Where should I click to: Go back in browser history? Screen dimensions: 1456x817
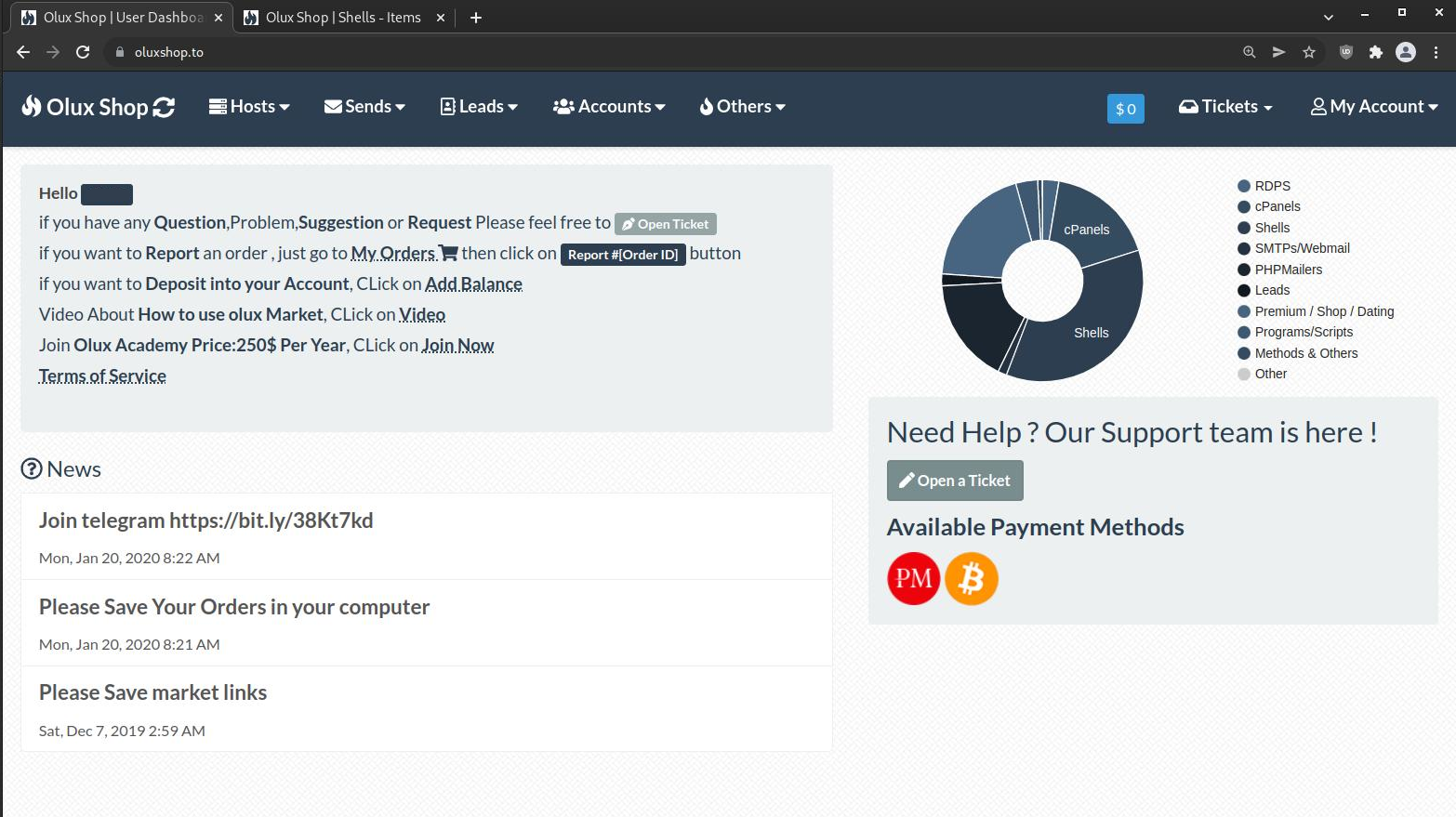tap(23, 52)
